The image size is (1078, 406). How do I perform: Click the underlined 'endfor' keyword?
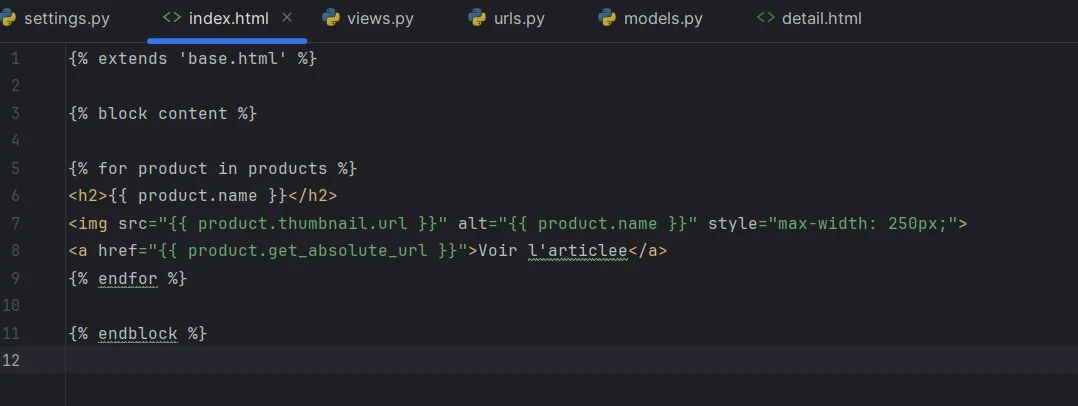[128, 278]
